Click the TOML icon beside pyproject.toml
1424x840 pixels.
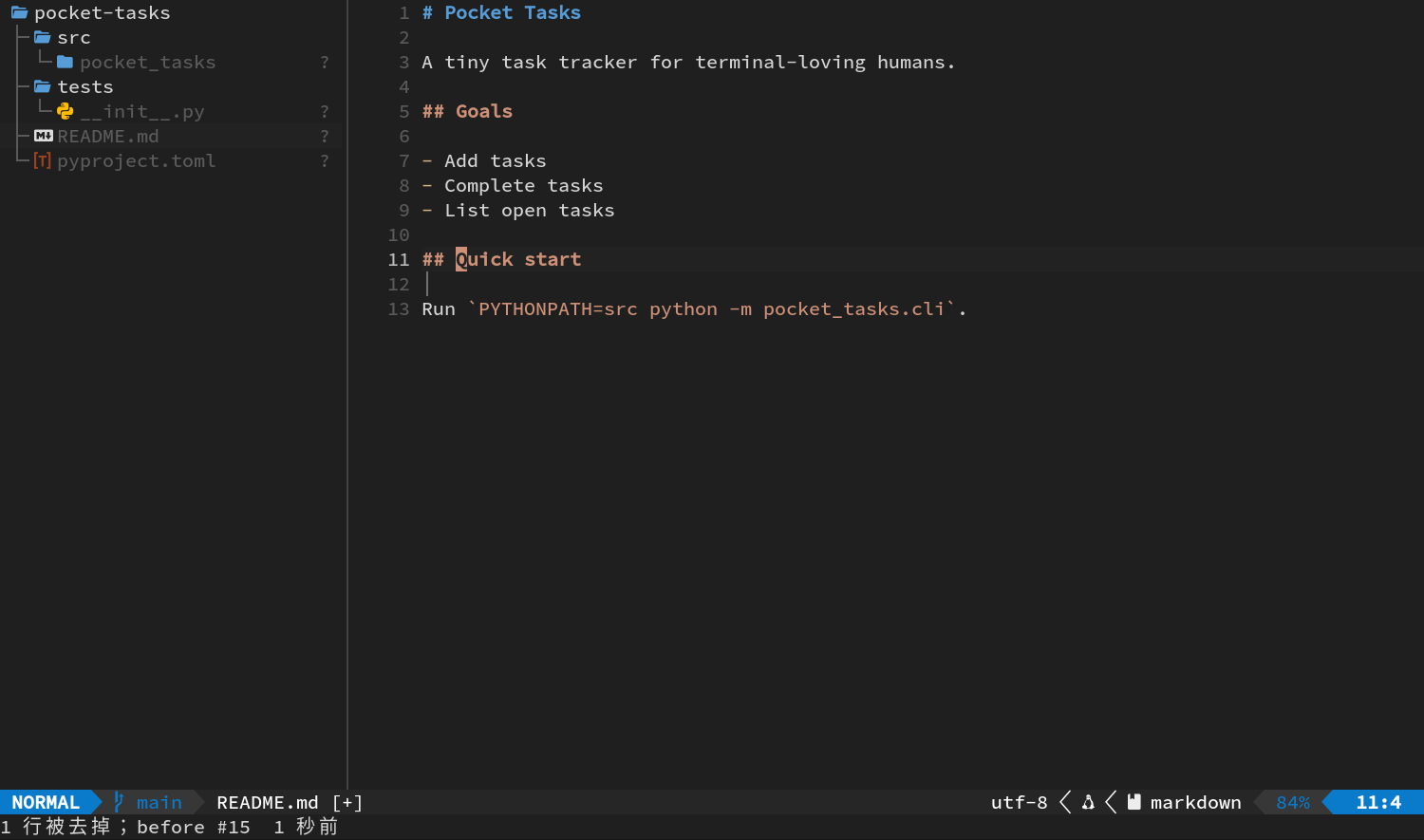pyautogui.click(x=43, y=161)
